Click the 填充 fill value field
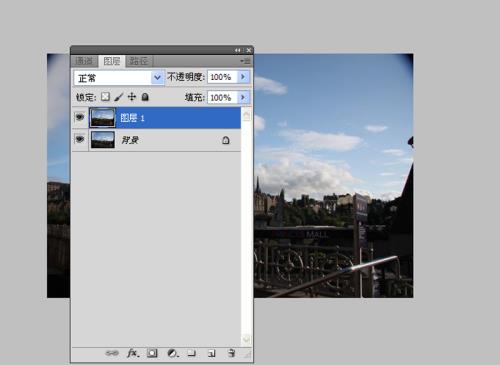 pyautogui.click(x=223, y=97)
